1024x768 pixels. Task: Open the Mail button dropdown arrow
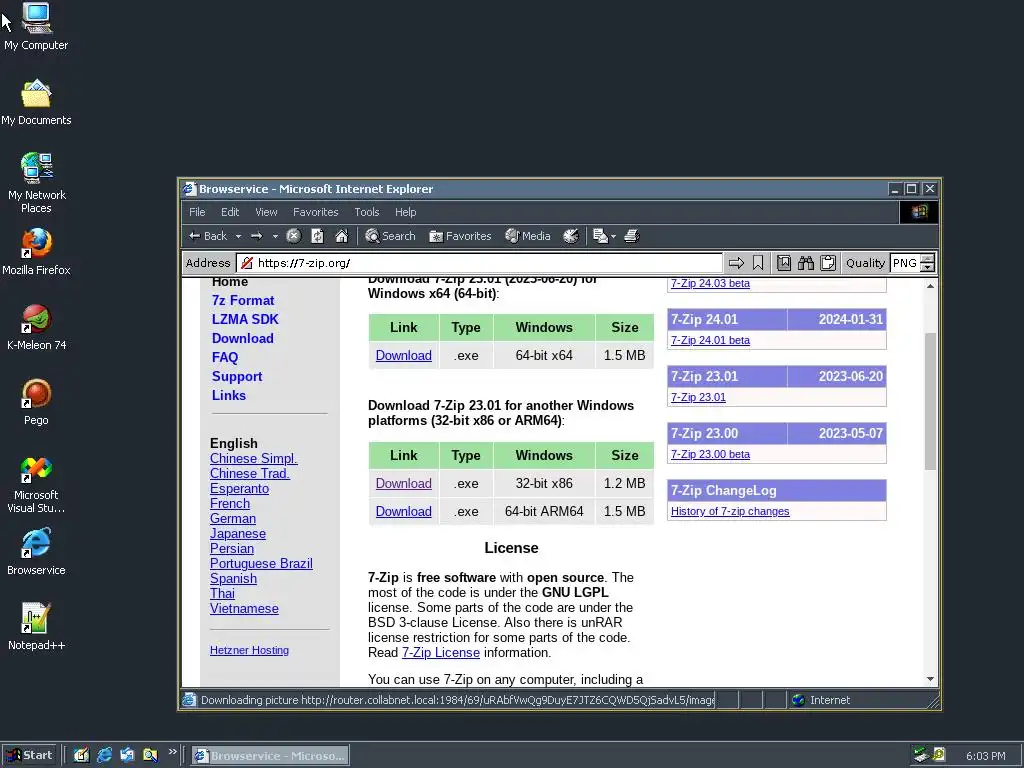pyautogui.click(x=613, y=236)
